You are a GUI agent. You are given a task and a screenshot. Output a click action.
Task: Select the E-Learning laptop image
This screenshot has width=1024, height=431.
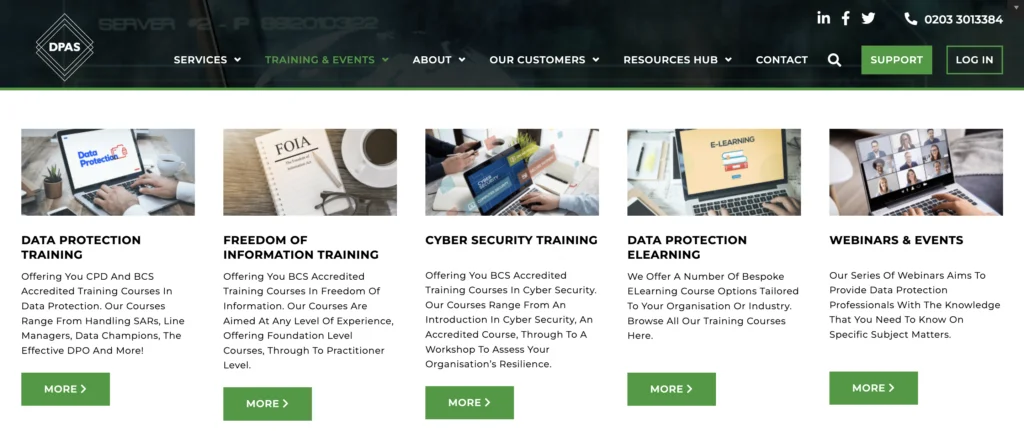click(714, 172)
